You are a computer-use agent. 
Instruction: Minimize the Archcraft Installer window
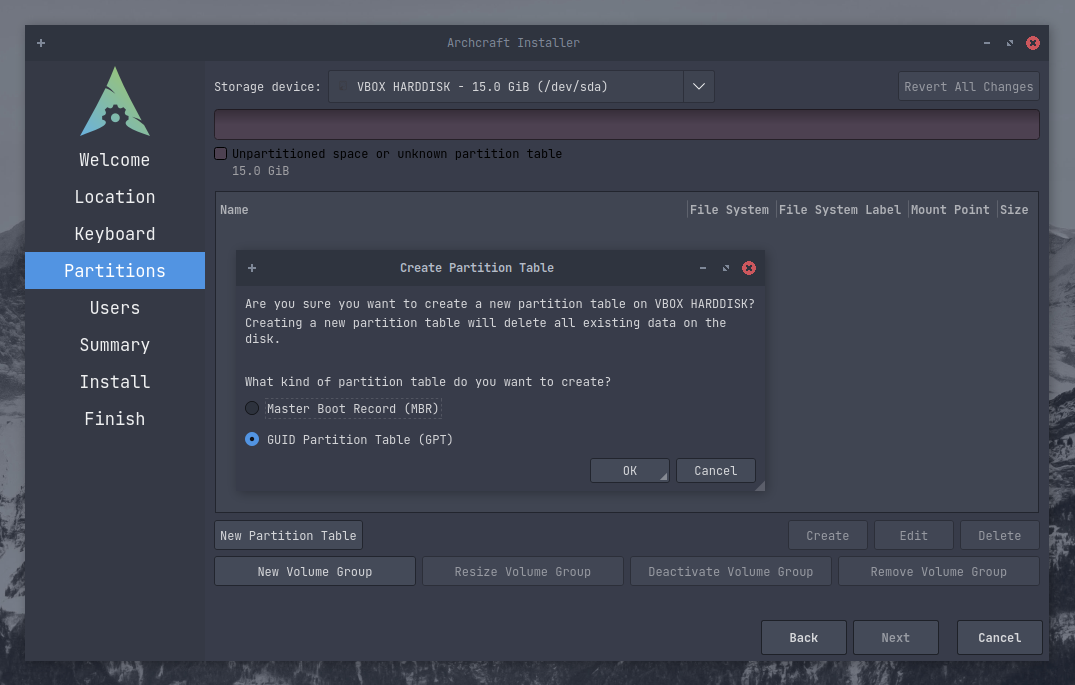pos(987,43)
